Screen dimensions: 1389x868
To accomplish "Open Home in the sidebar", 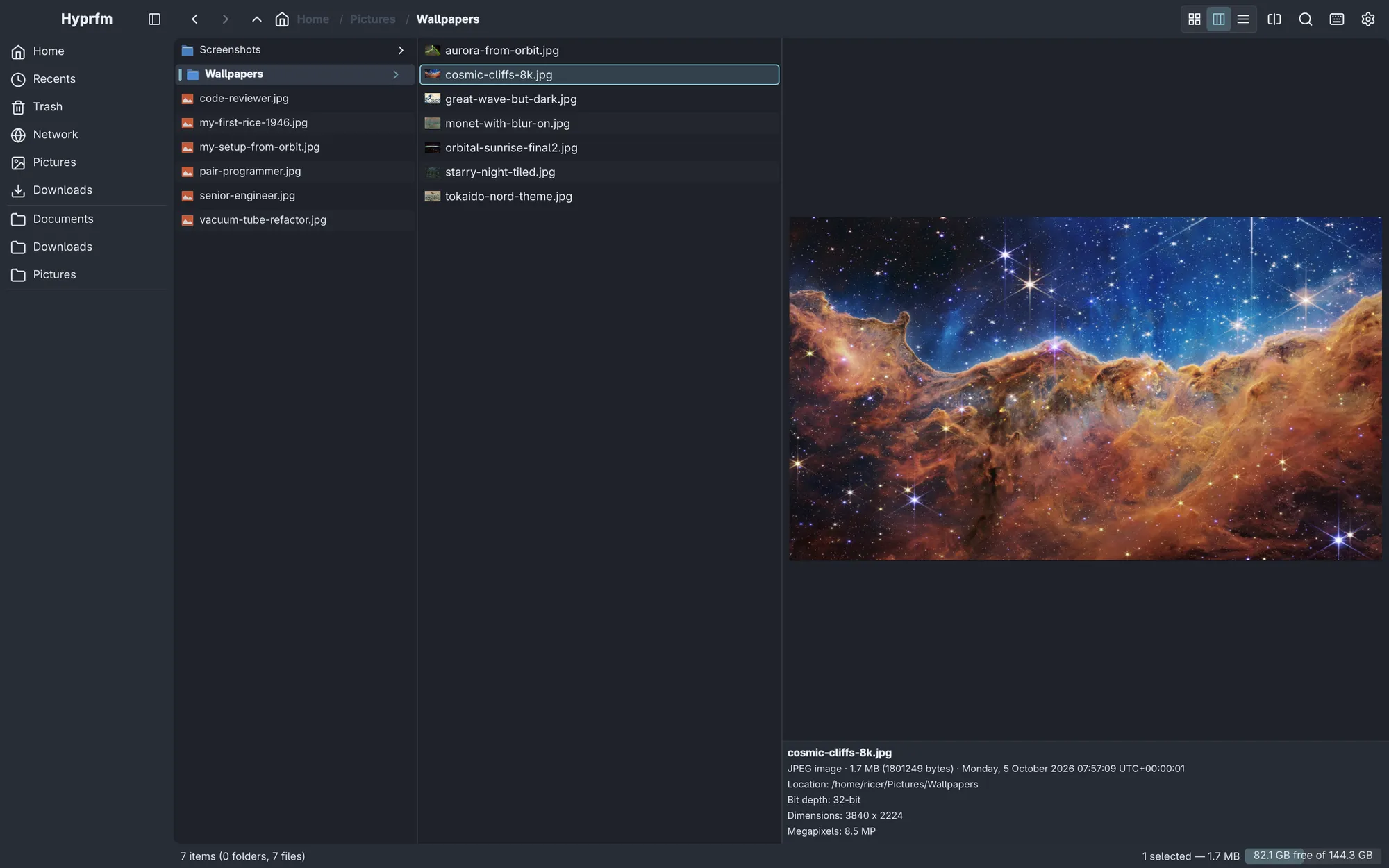I will [87, 51].
